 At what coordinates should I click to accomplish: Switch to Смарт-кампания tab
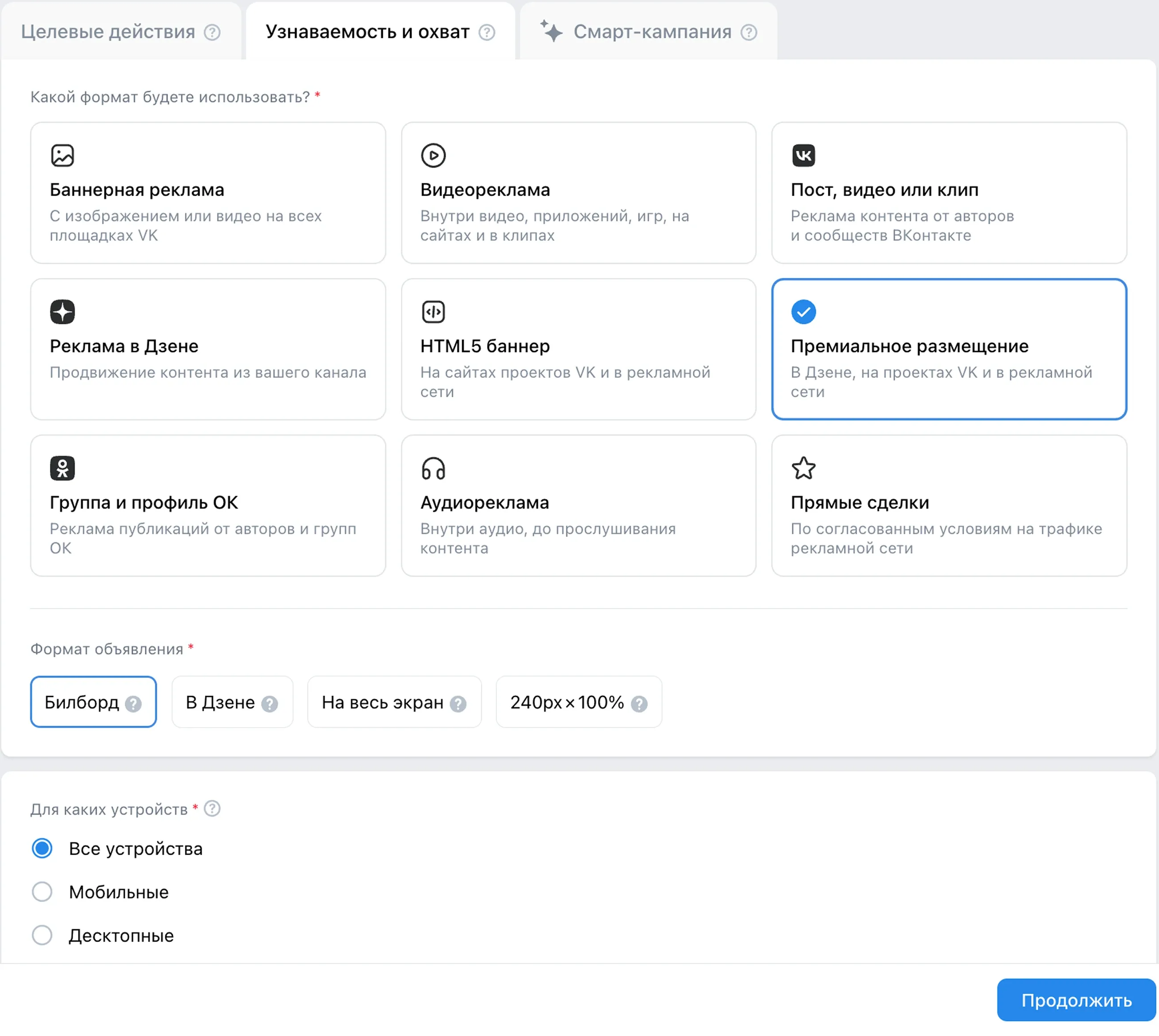coord(648,31)
